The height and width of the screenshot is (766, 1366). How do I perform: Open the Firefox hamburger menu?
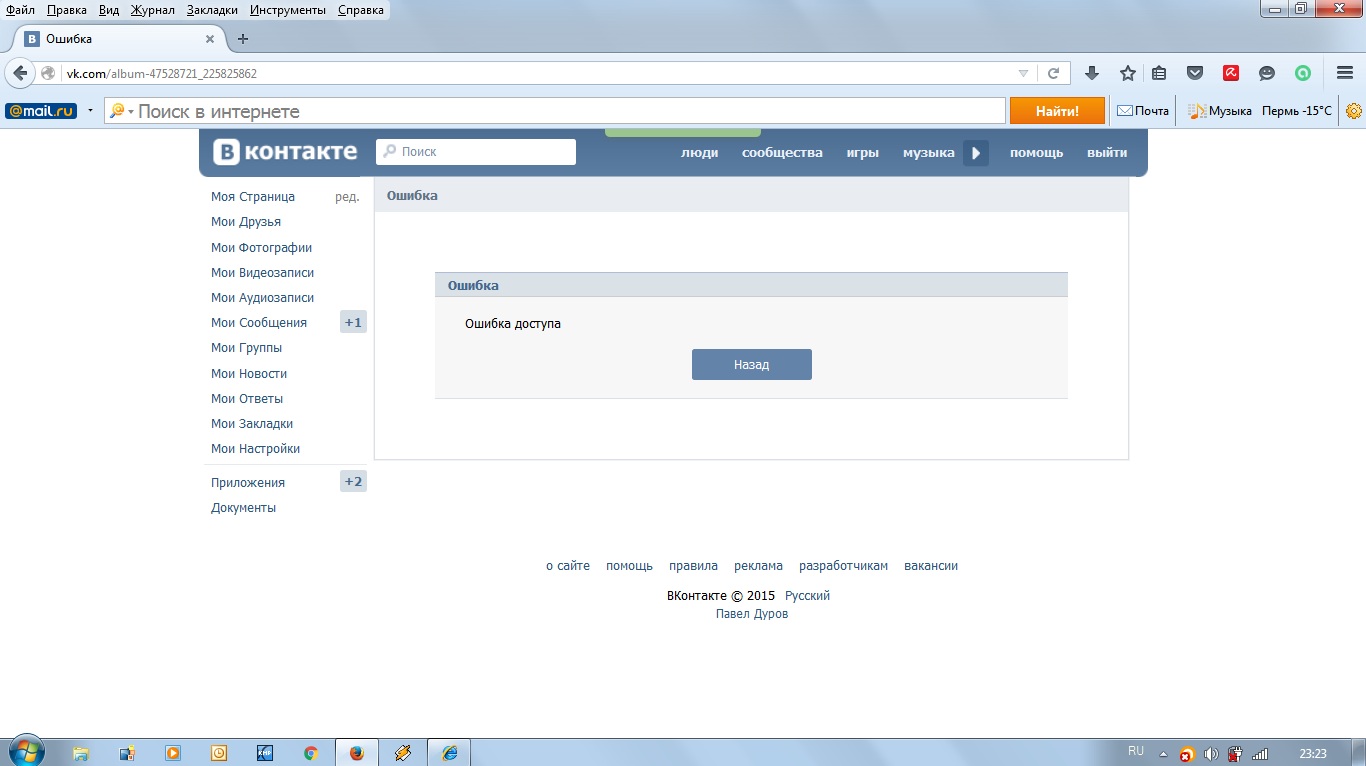click(x=1345, y=73)
